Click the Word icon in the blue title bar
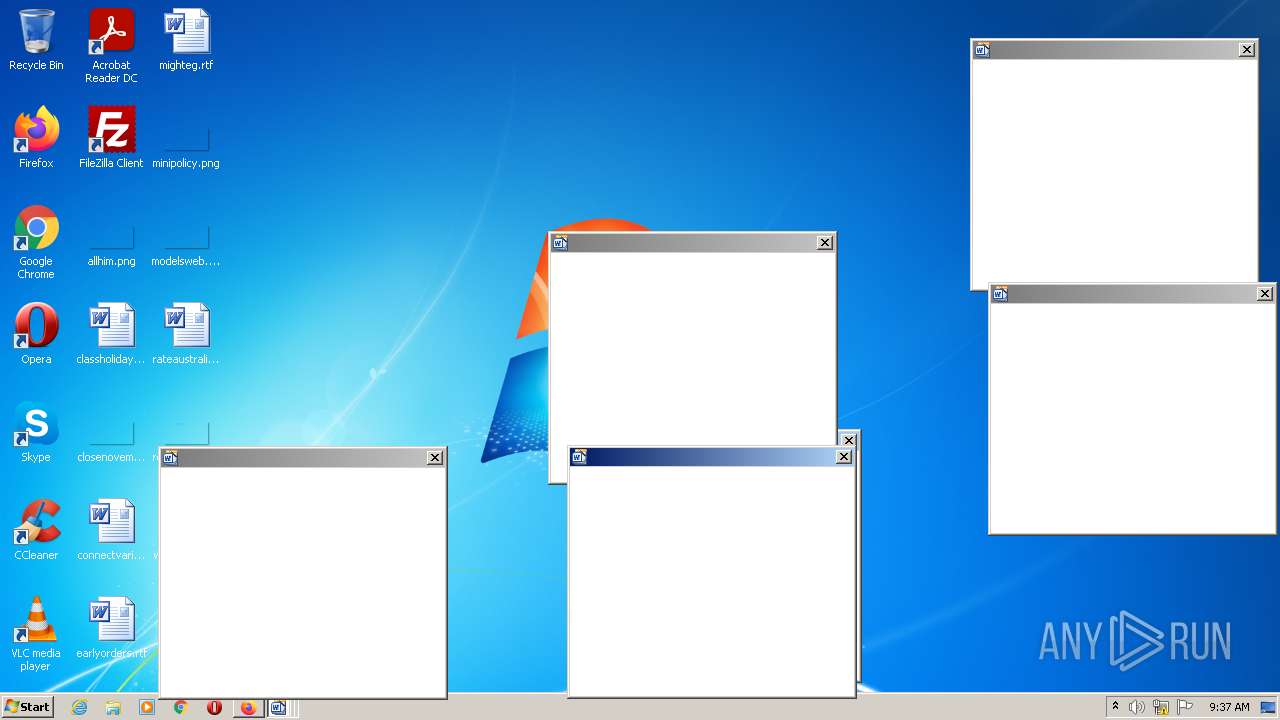The image size is (1280, 720). [579, 457]
